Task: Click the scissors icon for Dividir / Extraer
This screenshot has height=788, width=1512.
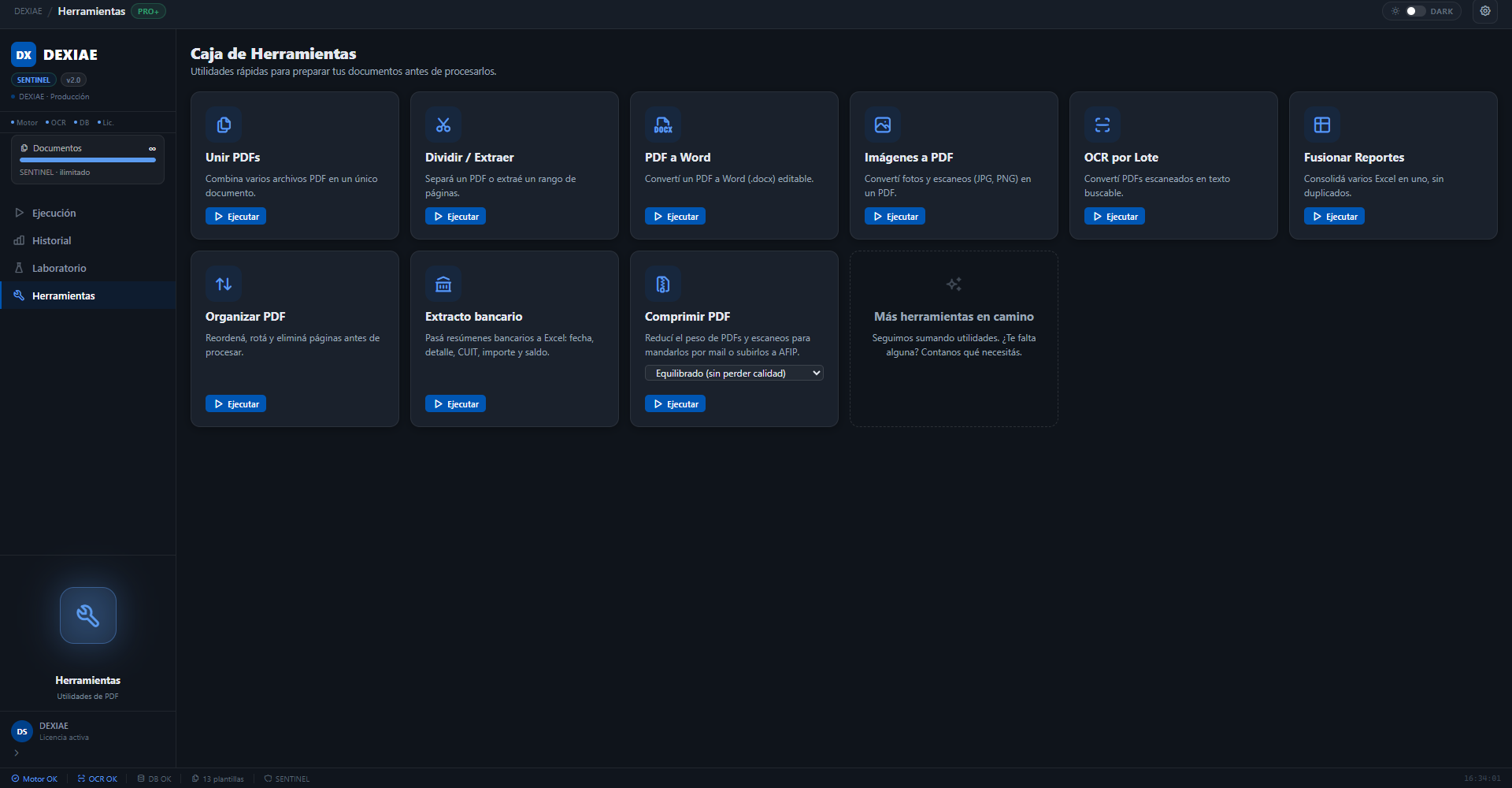Action: [x=443, y=125]
